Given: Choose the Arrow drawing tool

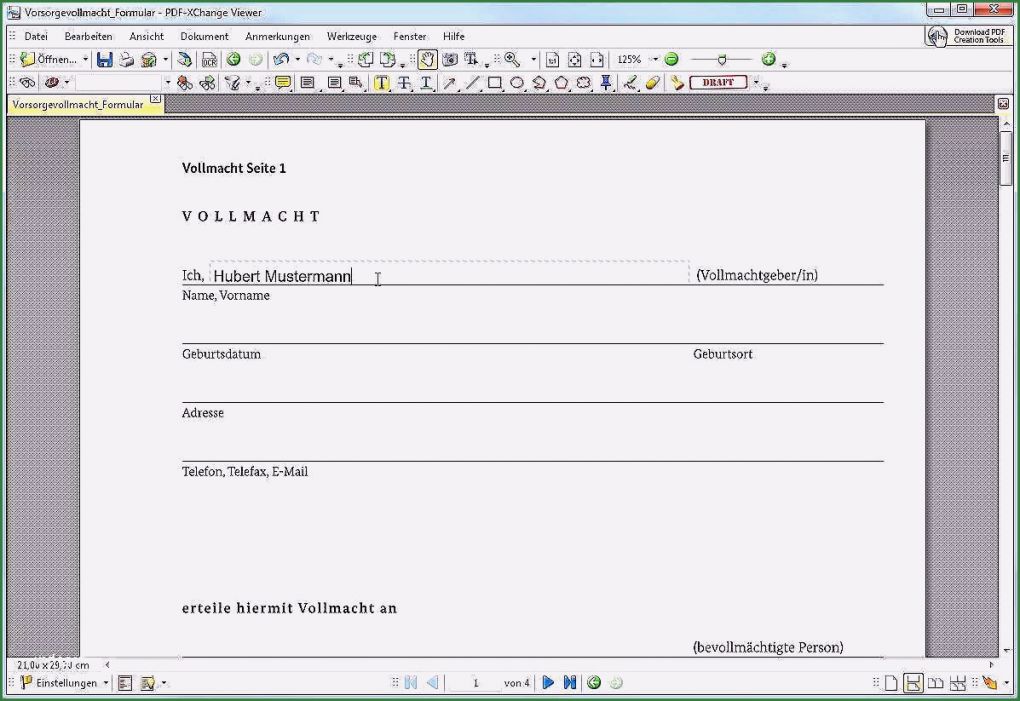Looking at the screenshot, I should [450, 83].
